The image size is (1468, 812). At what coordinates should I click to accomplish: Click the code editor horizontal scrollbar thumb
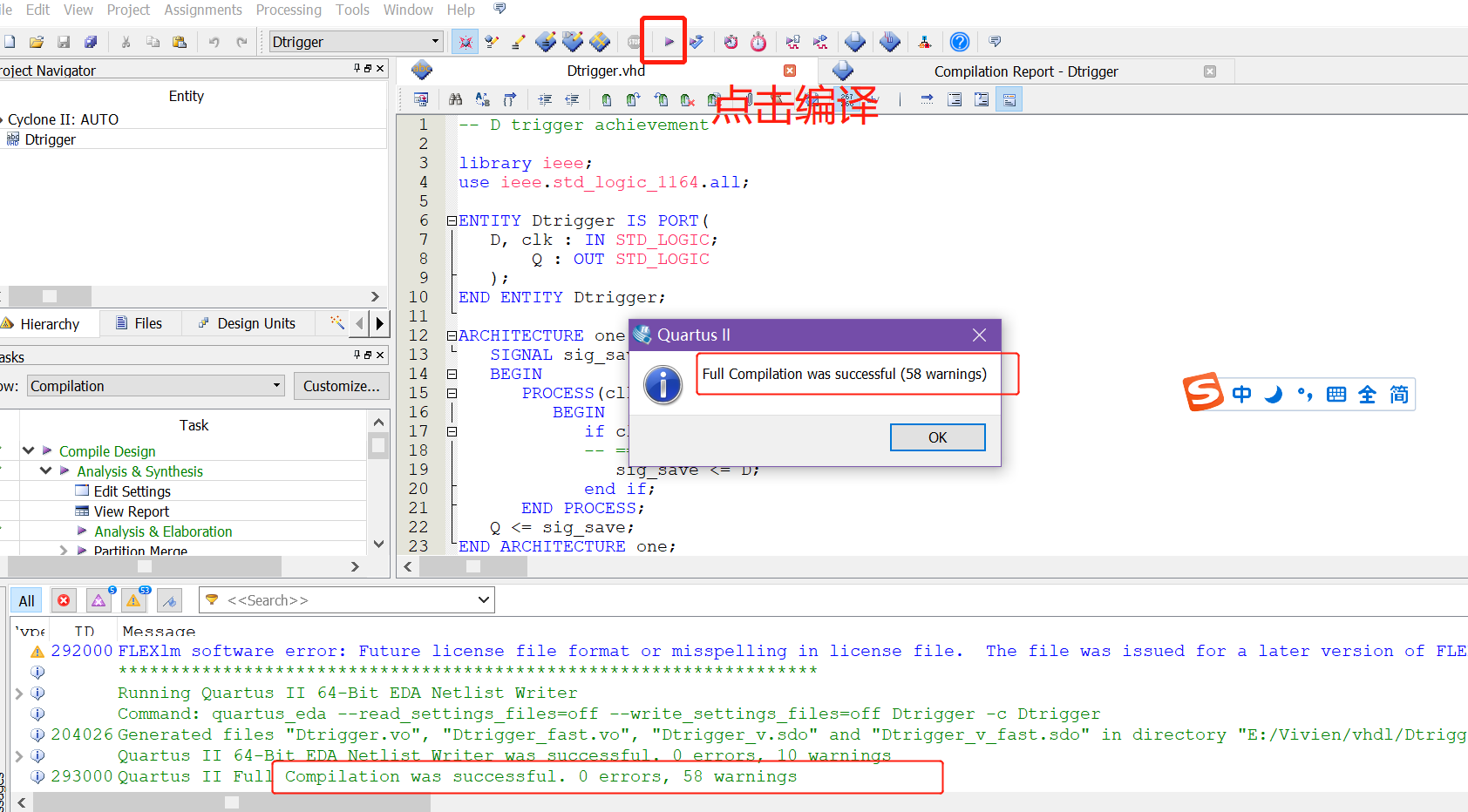[x=473, y=566]
